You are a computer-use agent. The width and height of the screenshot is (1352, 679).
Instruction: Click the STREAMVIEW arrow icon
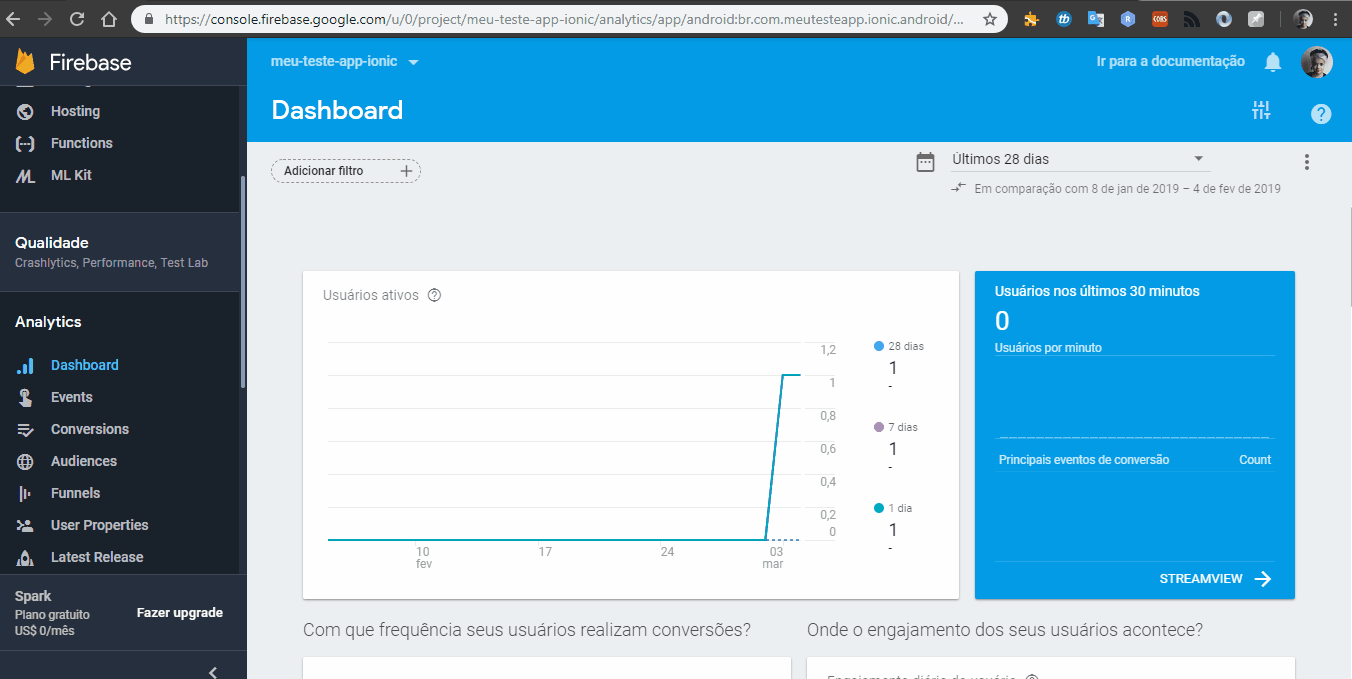(1263, 579)
